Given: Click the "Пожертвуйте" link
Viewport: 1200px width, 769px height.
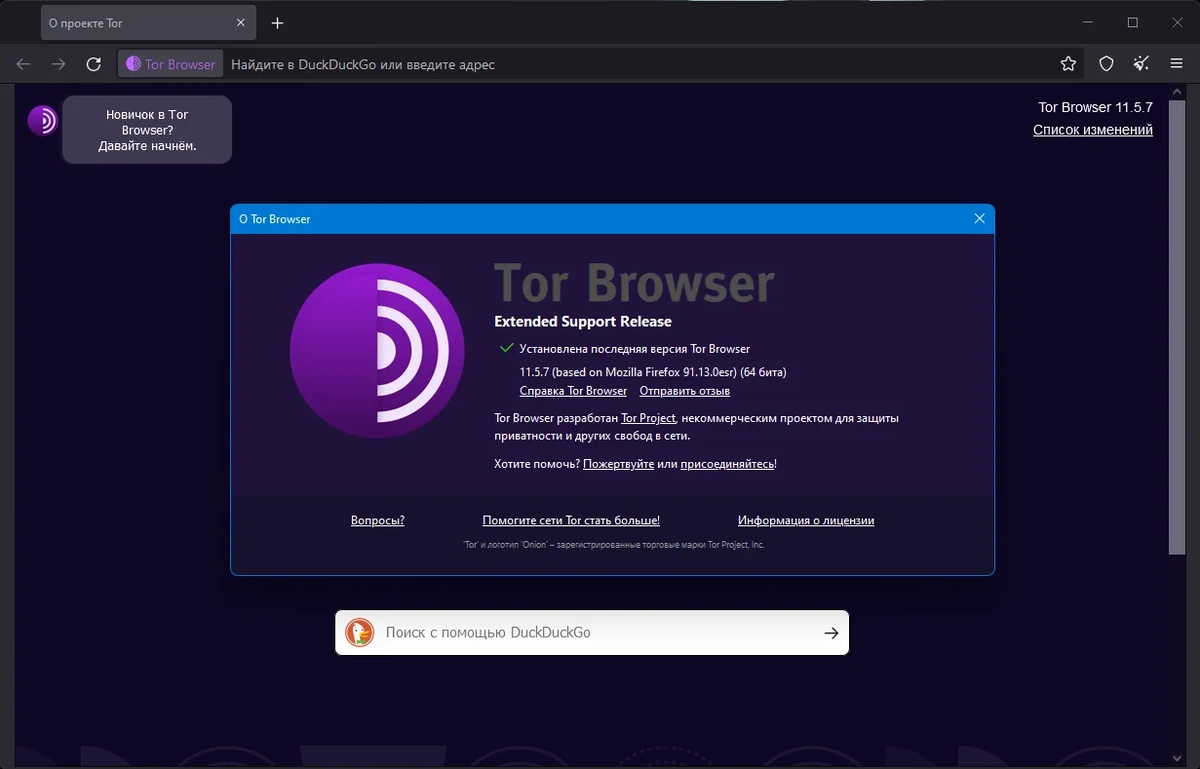Looking at the screenshot, I should click(x=619, y=464).
